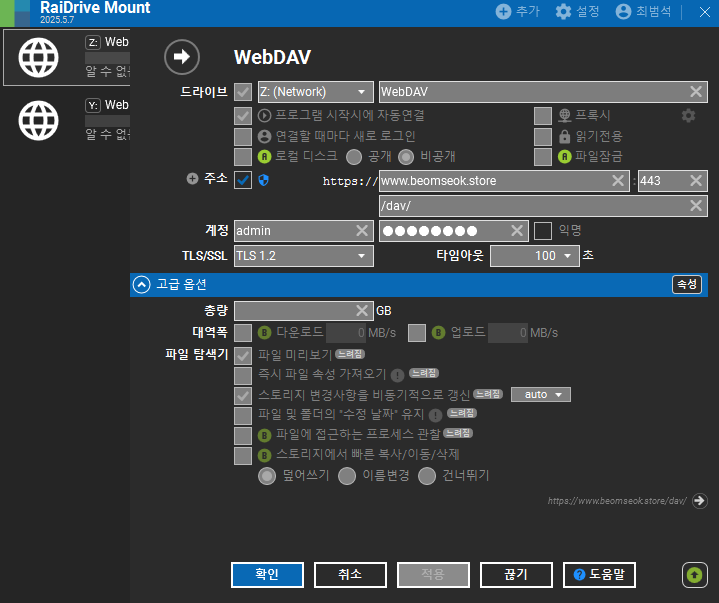Screen dimensions: 719x603
Task: Open 도움말 help
Action: click(x=599, y=575)
